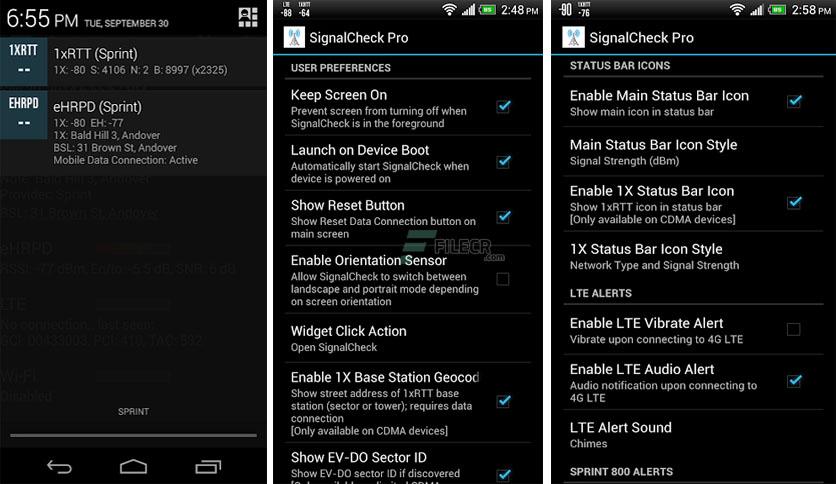Viewport: 836px width, 484px height.
Task: Tap the notification shade drag handle bar
Action: click(x=133, y=435)
